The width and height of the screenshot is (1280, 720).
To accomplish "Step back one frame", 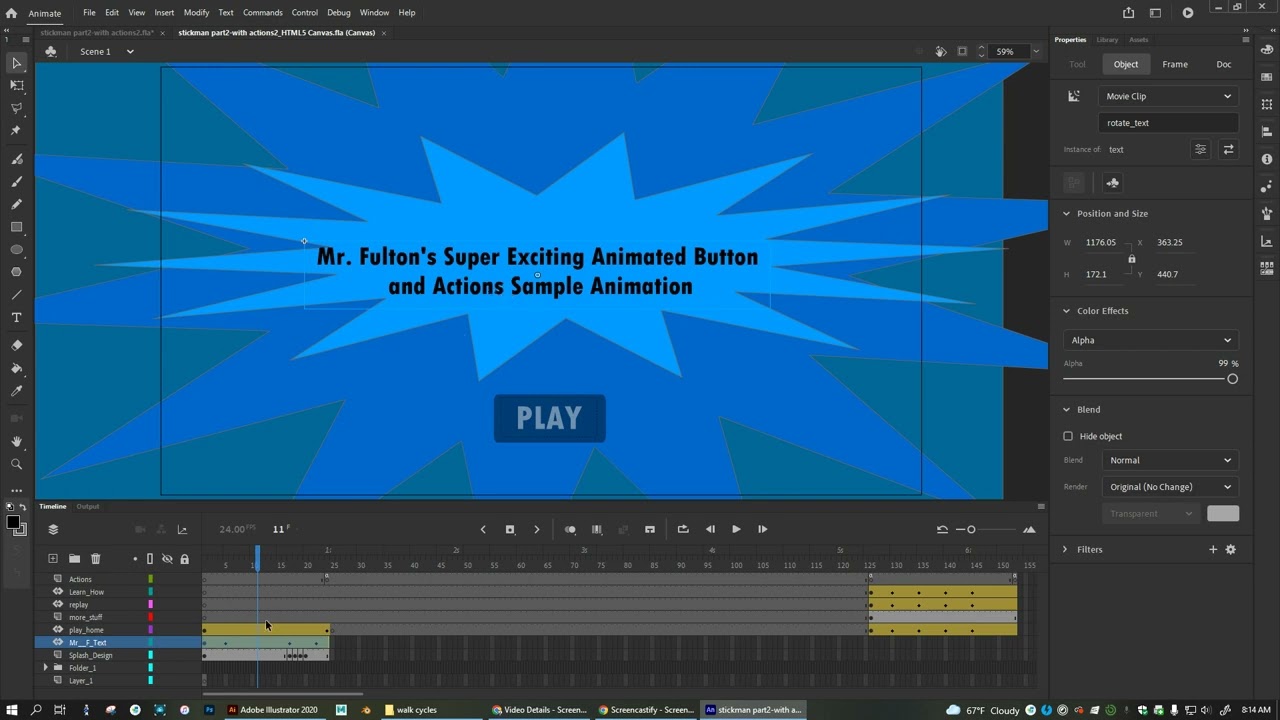I will click(710, 529).
